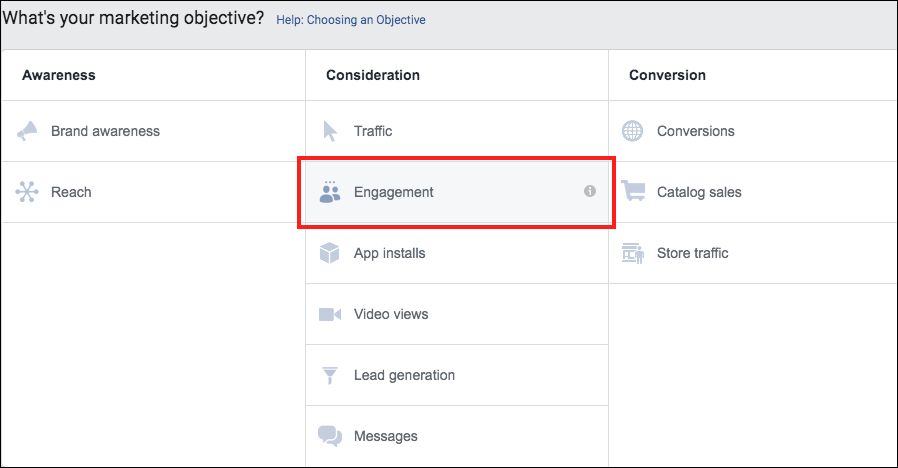
Task: Click the Conversion column header
Action: tap(667, 75)
